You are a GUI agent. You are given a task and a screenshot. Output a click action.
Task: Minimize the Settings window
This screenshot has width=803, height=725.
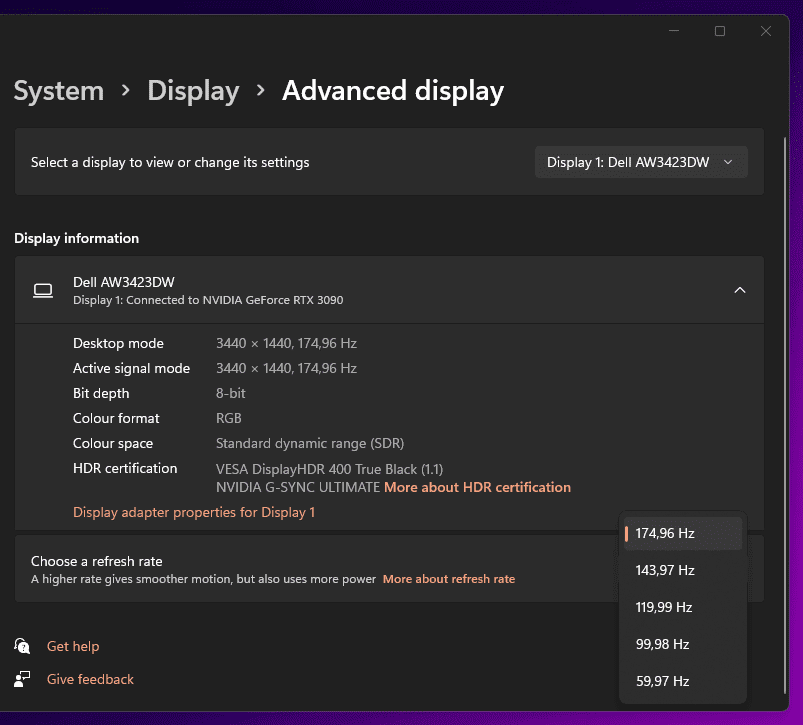pyautogui.click(x=674, y=31)
